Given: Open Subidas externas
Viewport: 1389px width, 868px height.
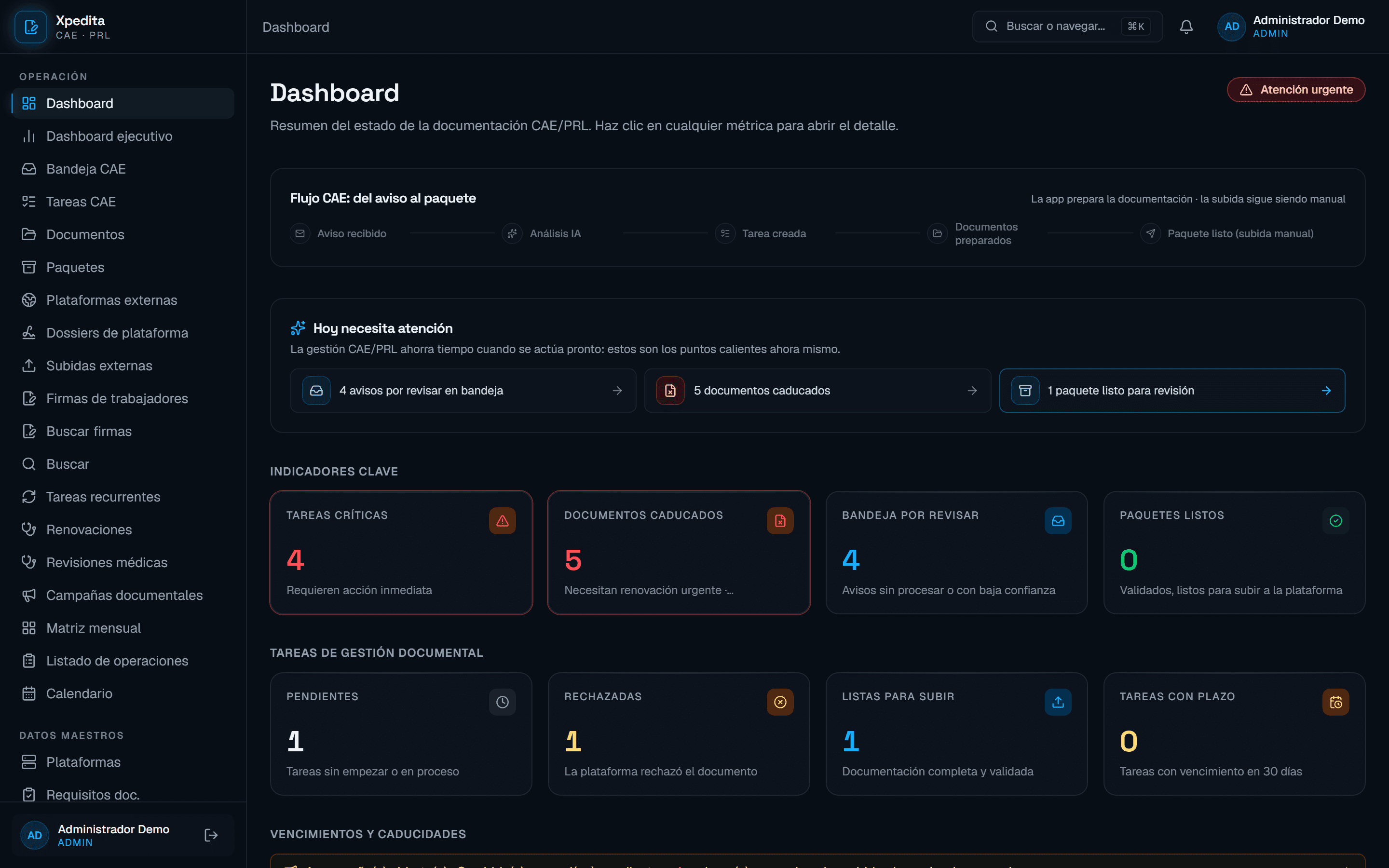Looking at the screenshot, I should 123,366.
